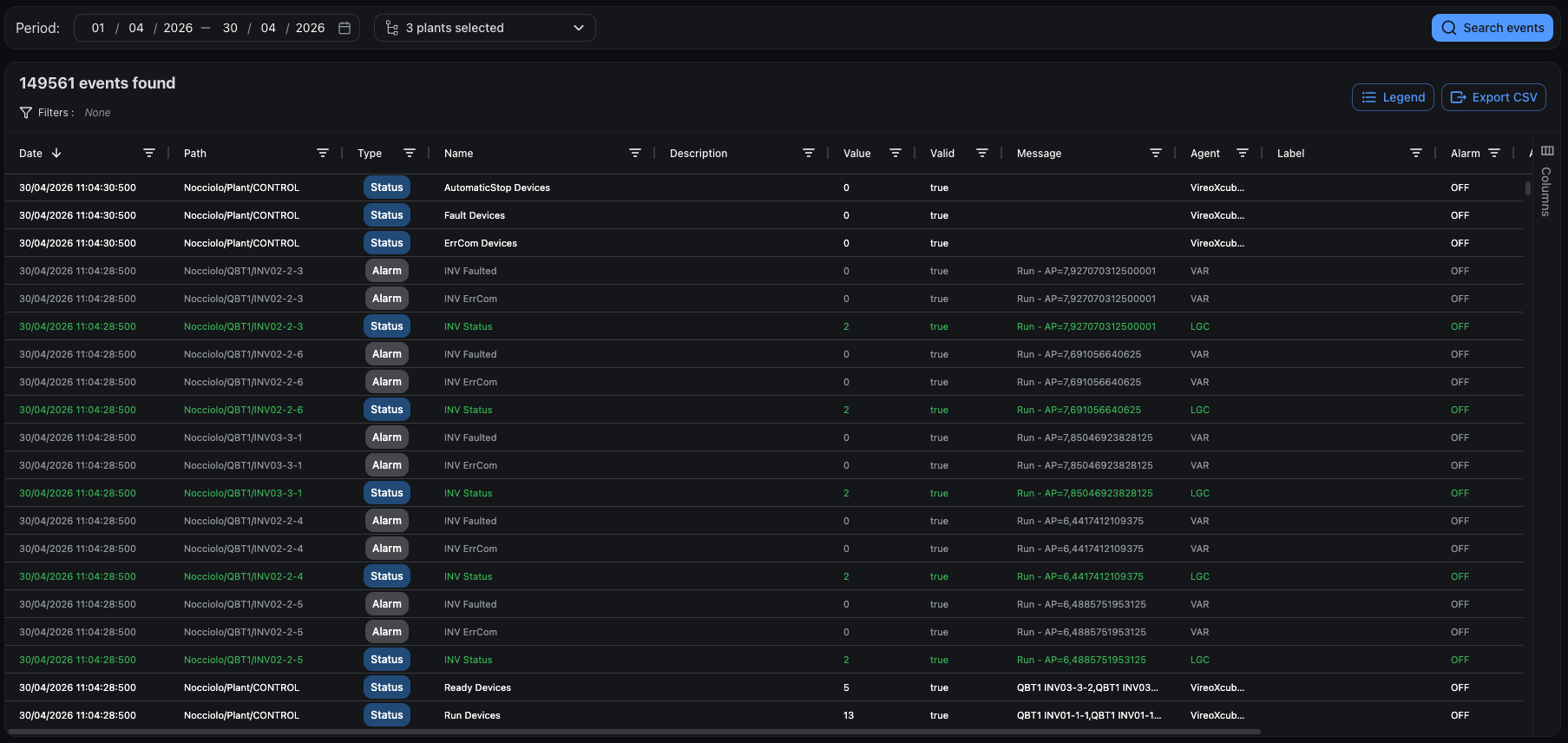Click LGC agent in INV02-2-3 row

pos(1200,326)
